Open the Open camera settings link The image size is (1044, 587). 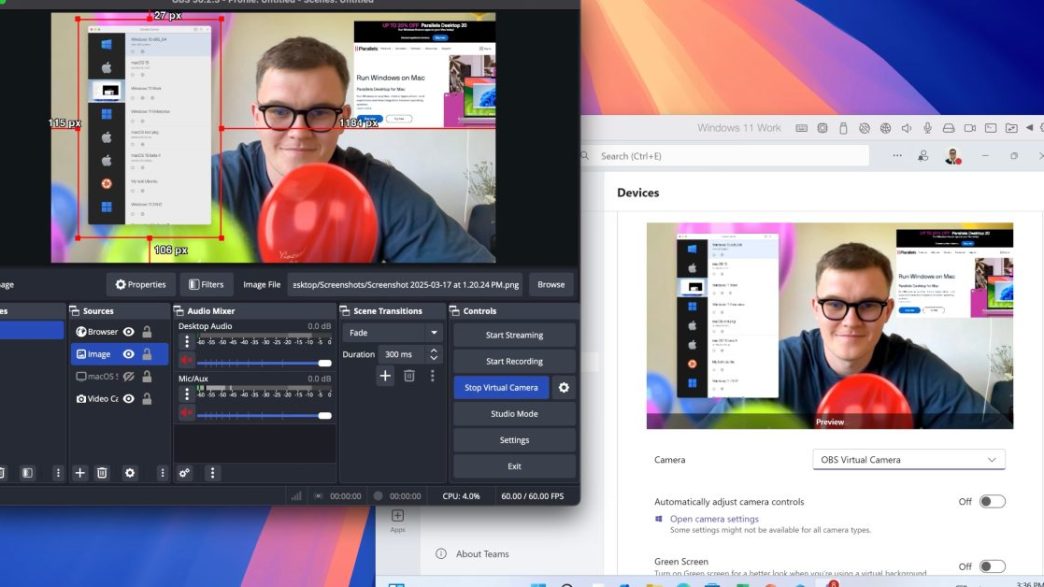[x=714, y=519]
